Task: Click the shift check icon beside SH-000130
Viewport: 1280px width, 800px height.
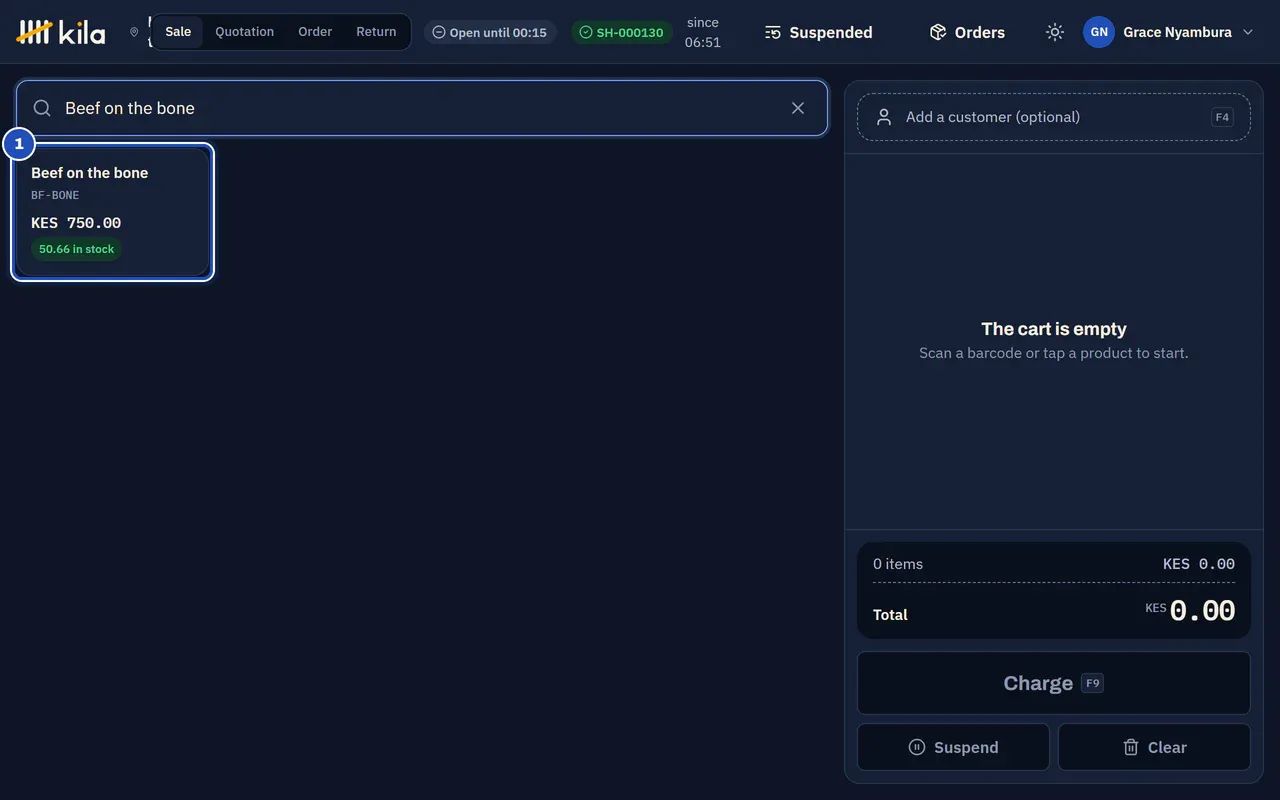Action: (586, 32)
